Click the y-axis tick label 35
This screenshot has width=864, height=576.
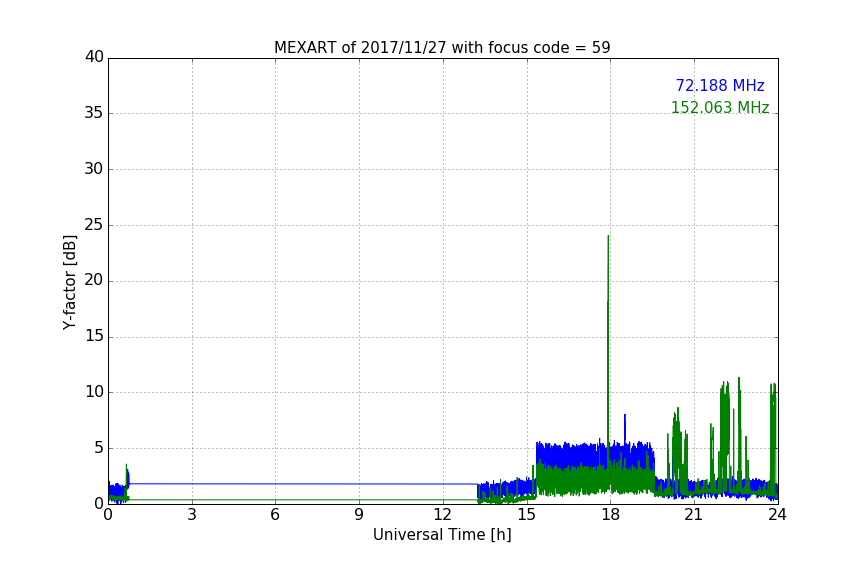(94, 113)
